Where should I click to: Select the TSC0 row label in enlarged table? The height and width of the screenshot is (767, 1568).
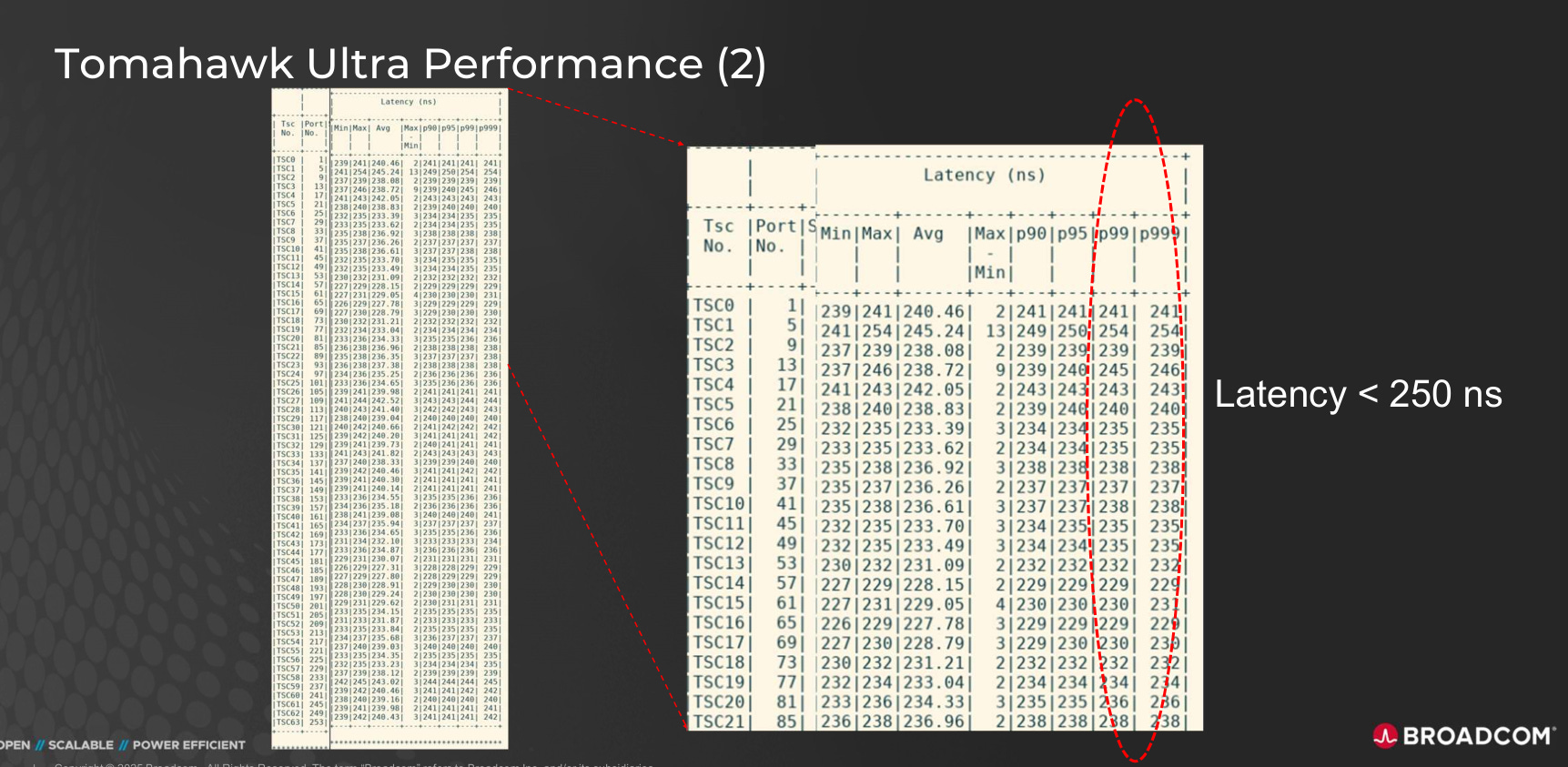pos(713,305)
